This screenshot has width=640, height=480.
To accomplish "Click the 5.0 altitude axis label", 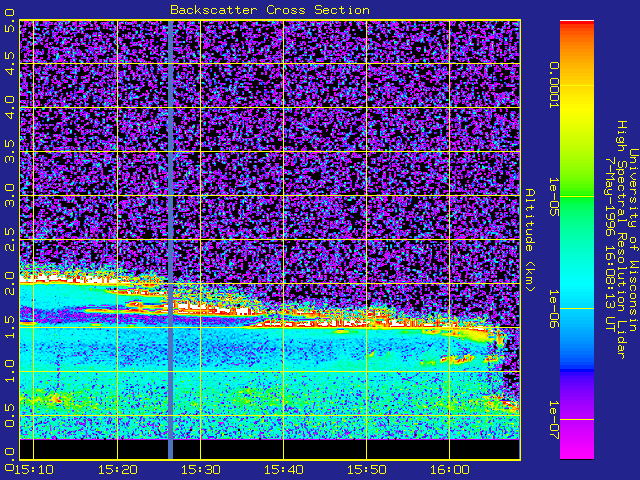I will pyautogui.click(x=9, y=20).
